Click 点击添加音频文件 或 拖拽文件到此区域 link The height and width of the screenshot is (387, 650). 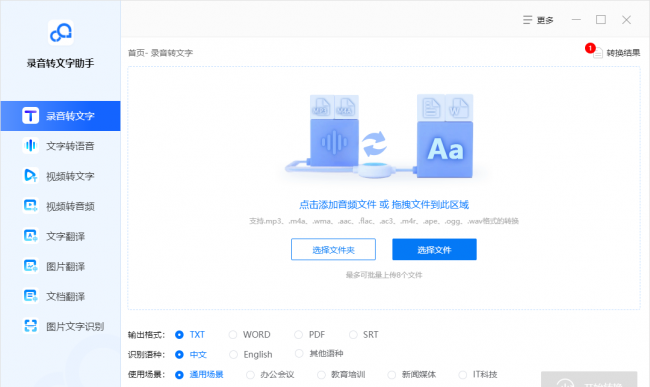point(384,204)
